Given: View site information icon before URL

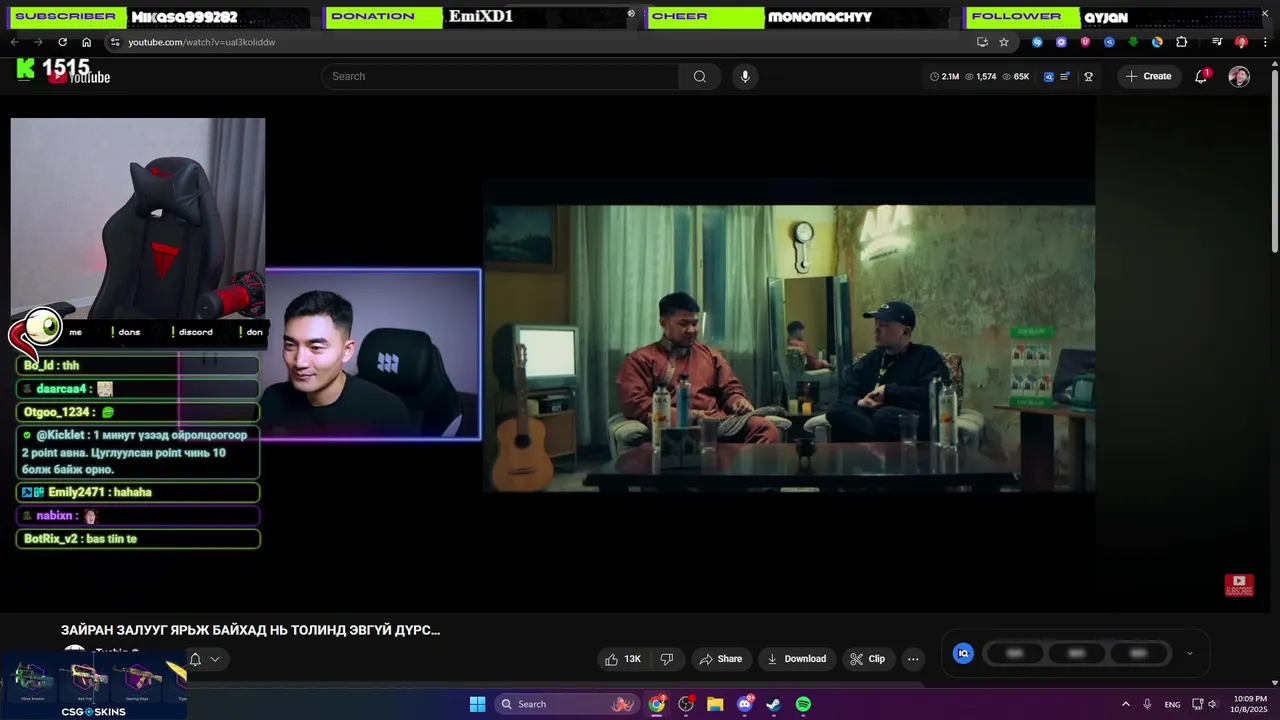Looking at the screenshot, I should tap(115, 42).
